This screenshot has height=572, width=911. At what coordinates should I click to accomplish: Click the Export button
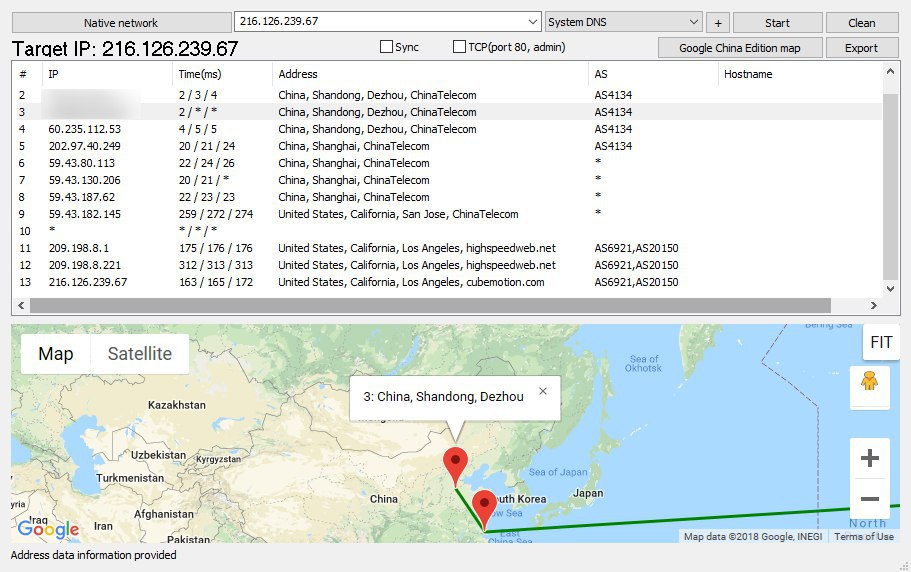(860, 47)
